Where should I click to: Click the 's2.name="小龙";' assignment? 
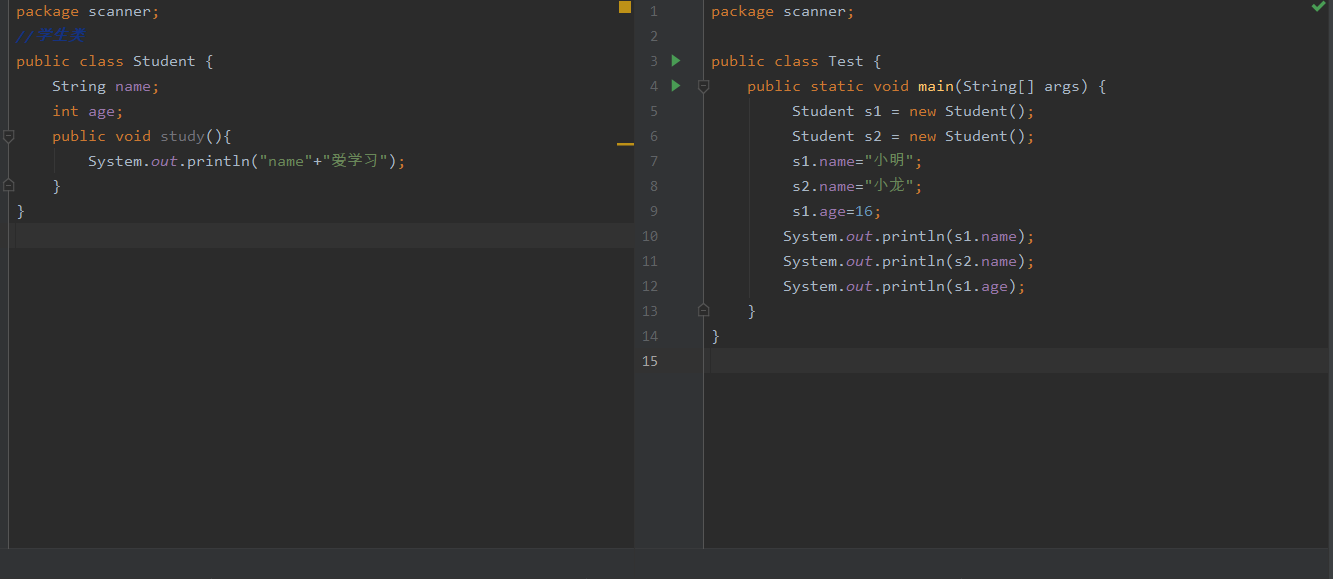(858, 186)
